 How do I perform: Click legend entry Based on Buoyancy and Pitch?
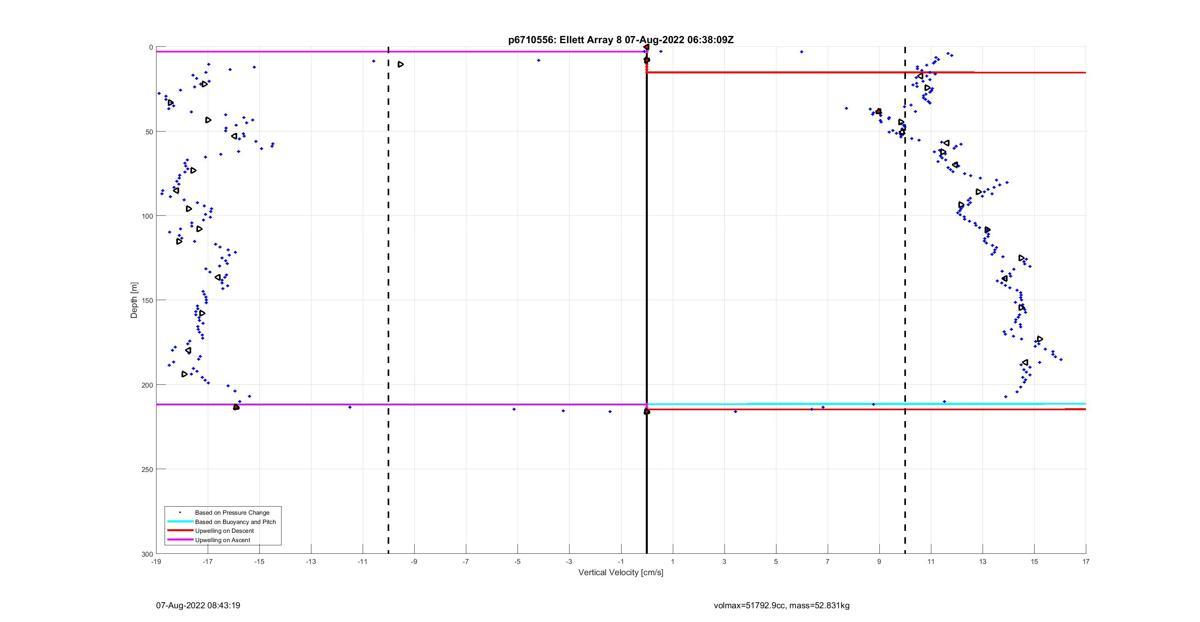236,522
